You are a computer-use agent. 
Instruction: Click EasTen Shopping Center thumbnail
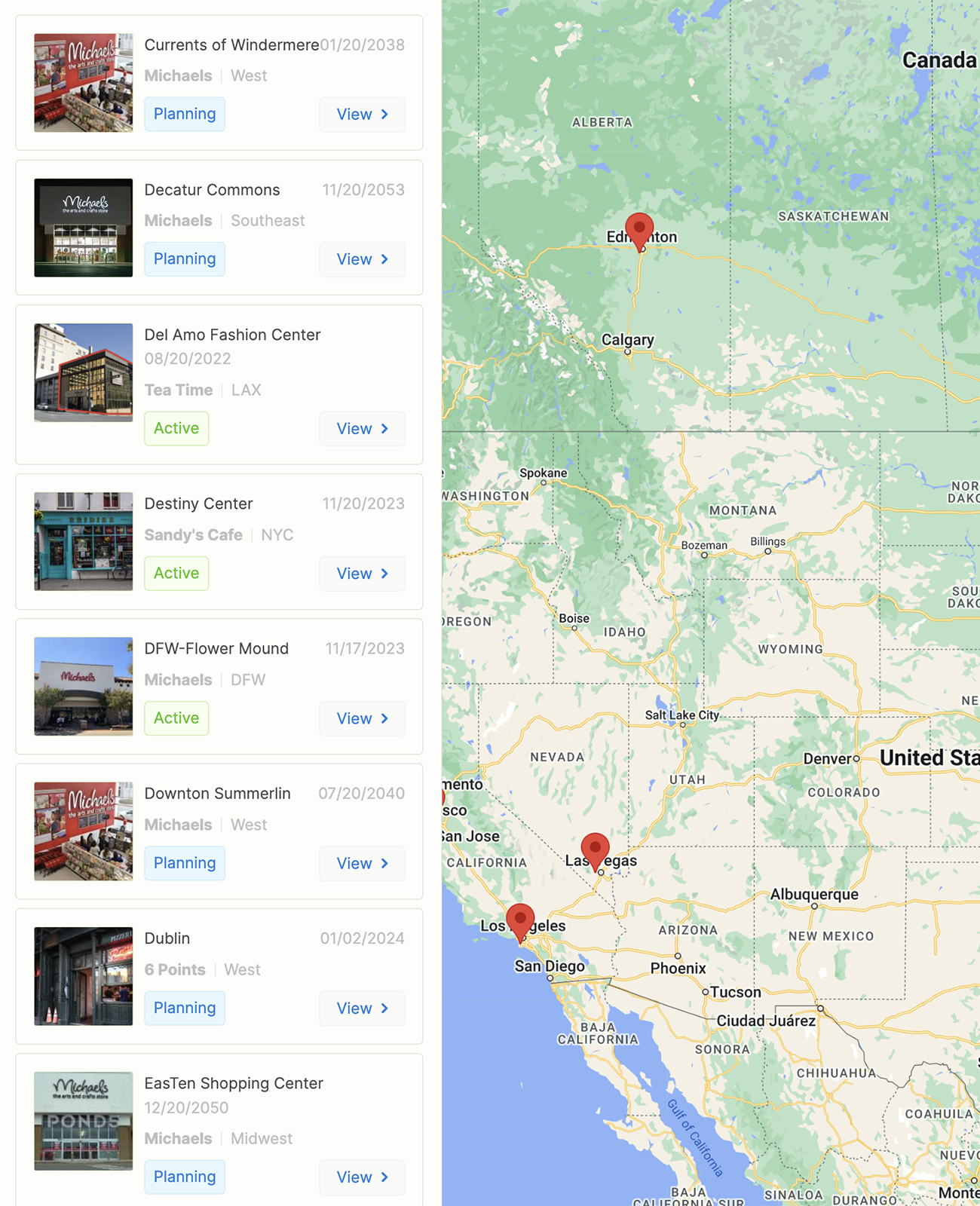(84, 1121)
